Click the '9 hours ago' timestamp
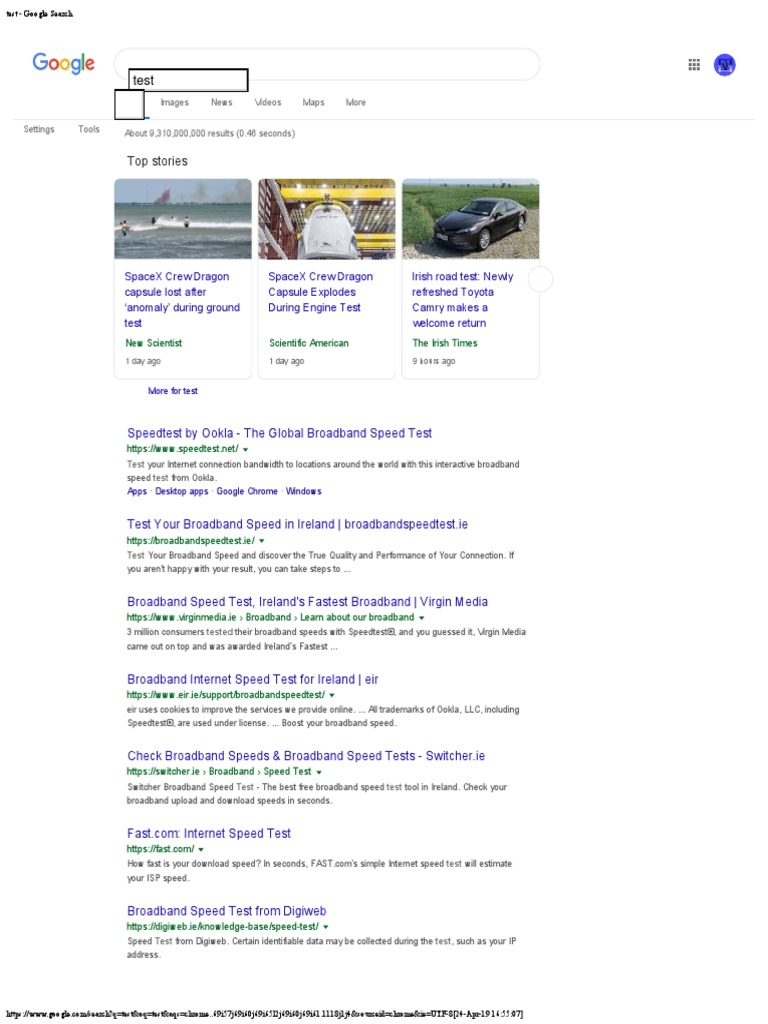The image size is (768, 1024). [434, 361]
